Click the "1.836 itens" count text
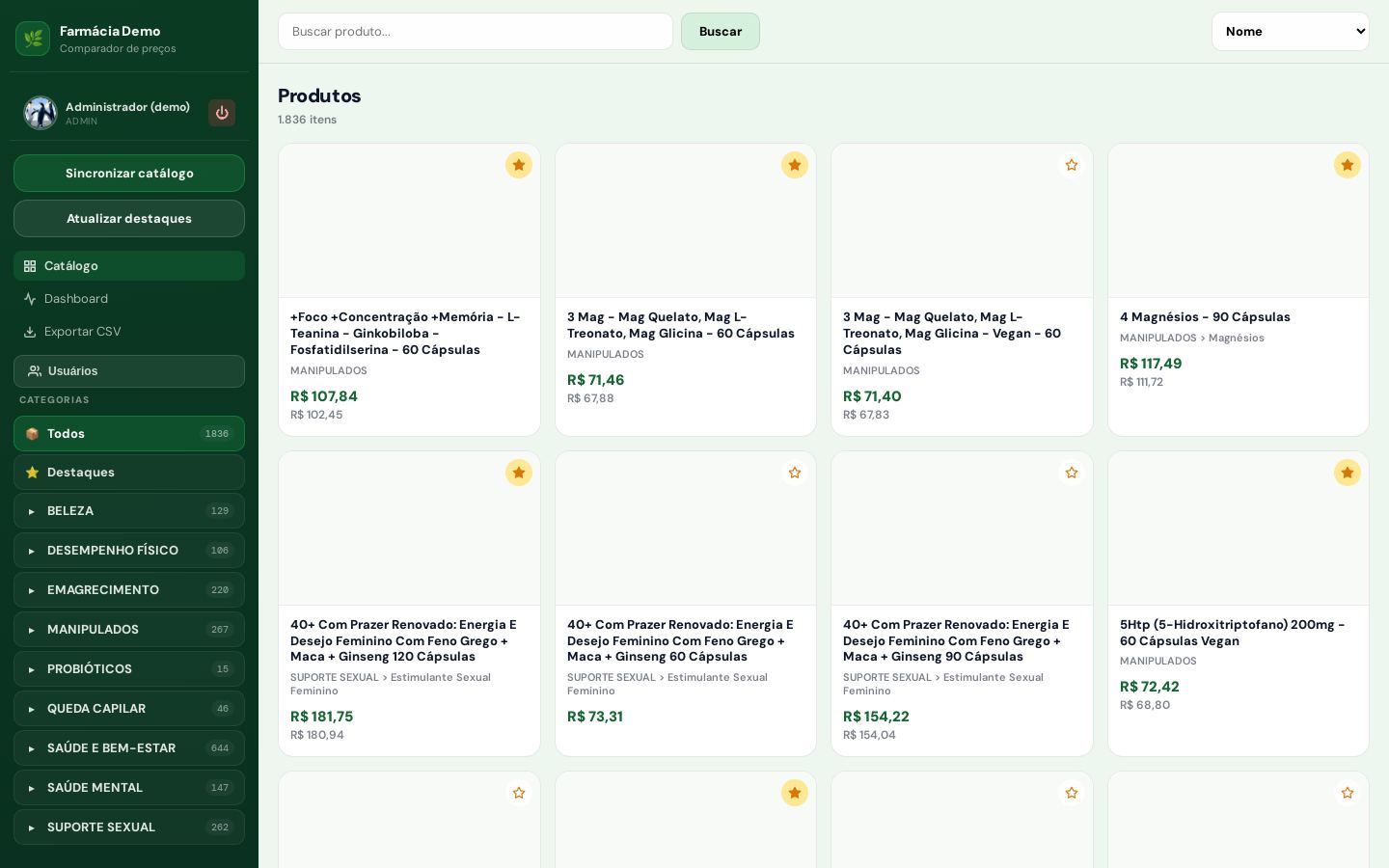Screen dimensions: 1389x868 coord(308,120)
